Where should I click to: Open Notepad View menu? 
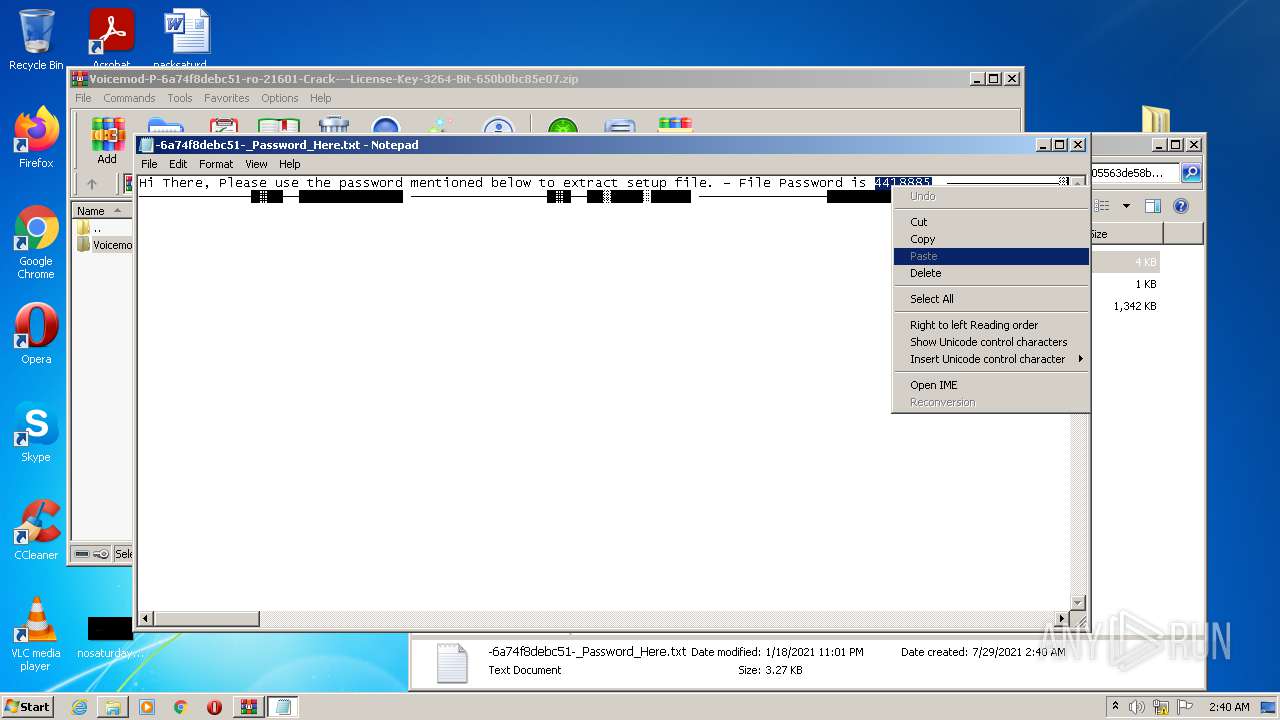click(x=256, y=164)
